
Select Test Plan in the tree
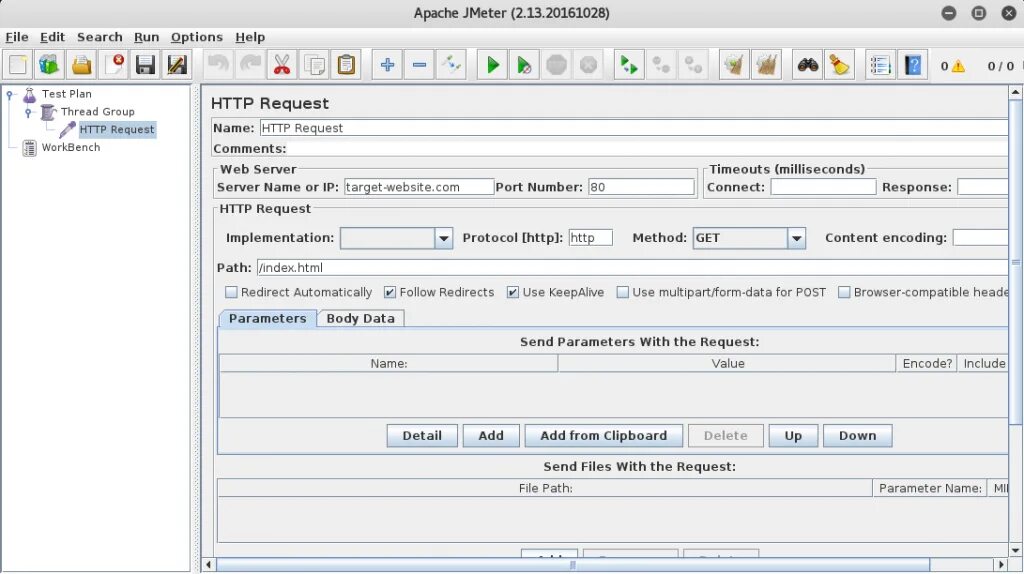point(67,94)
